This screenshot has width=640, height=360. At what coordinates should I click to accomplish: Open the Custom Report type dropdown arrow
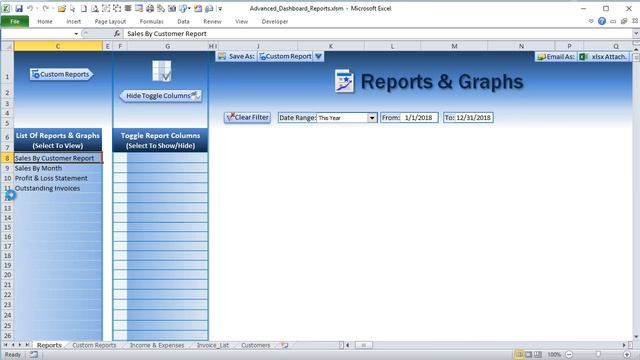click(318, 56)
